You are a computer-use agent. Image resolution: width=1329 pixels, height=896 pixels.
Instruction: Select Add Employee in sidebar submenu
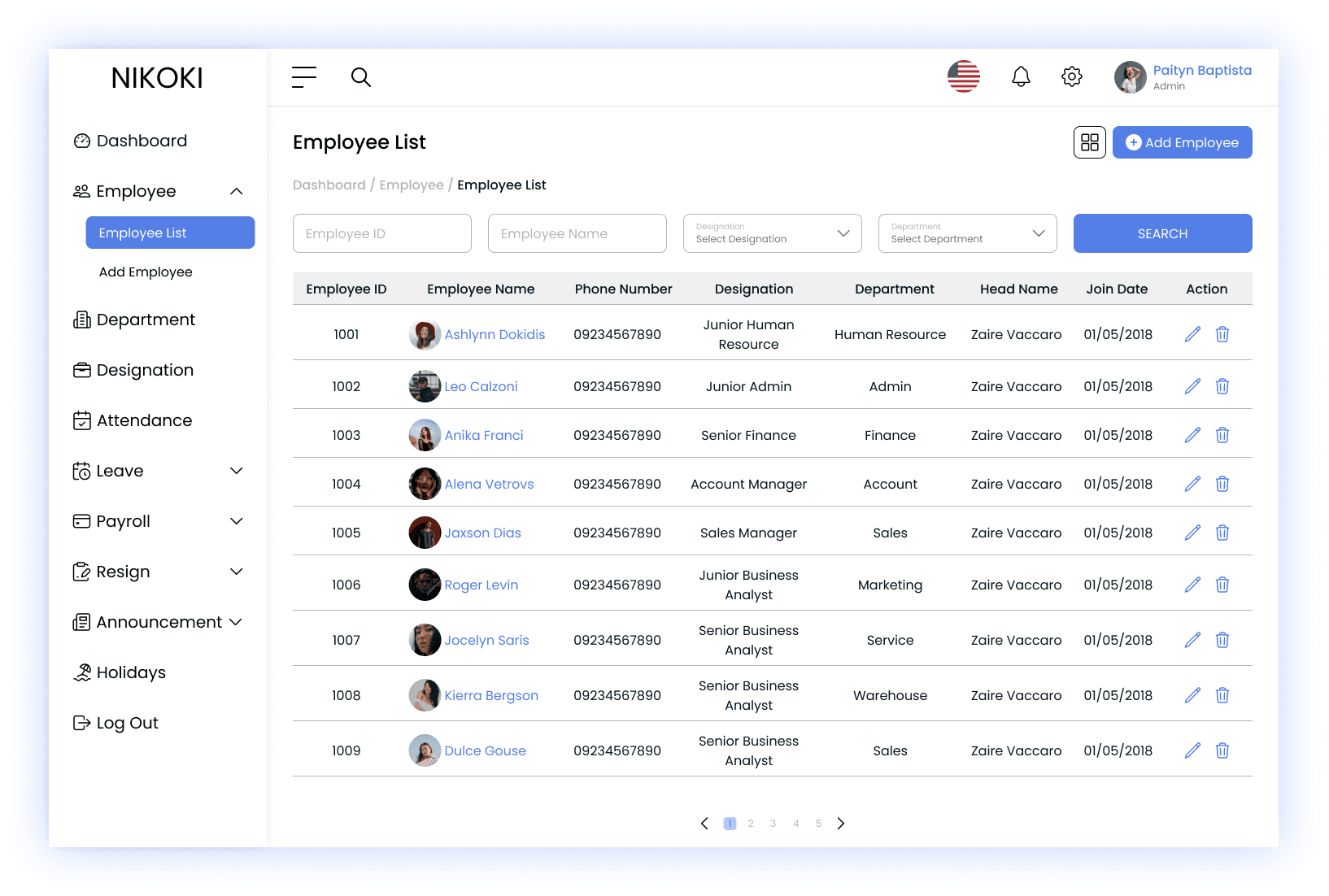(146, 272)
